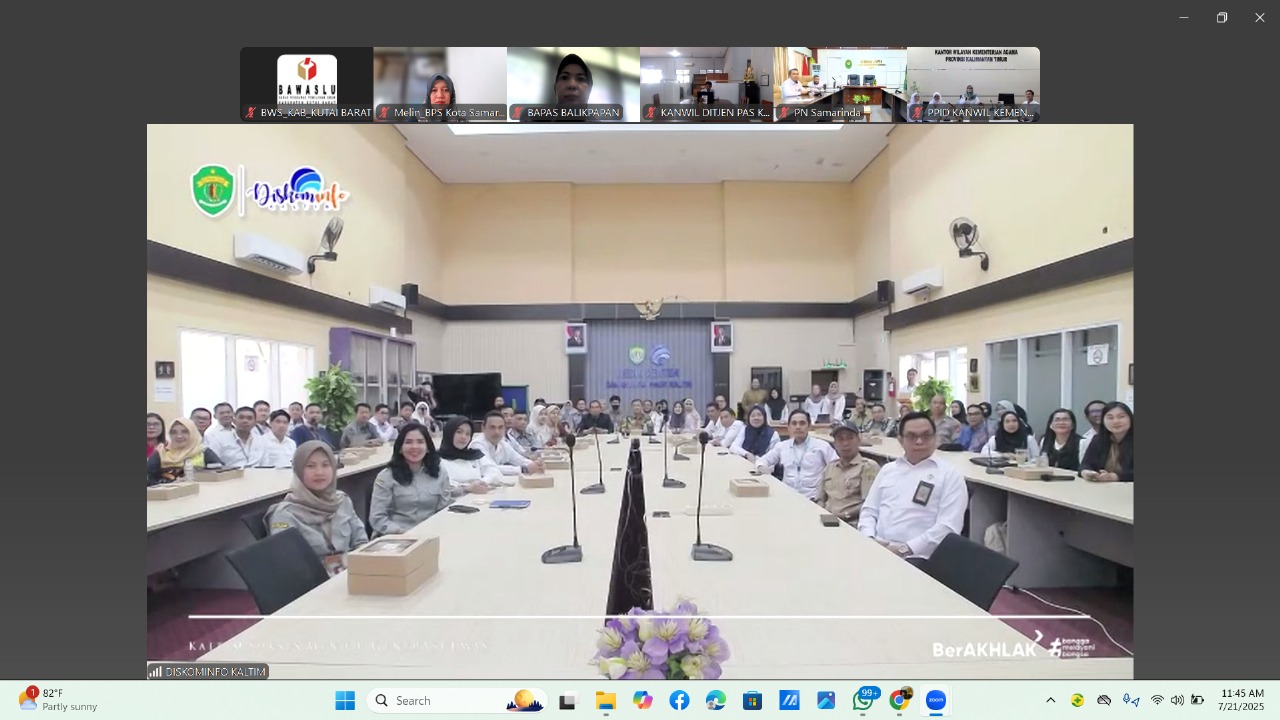Open WhatsApp from the taskbar

(863, 700)
